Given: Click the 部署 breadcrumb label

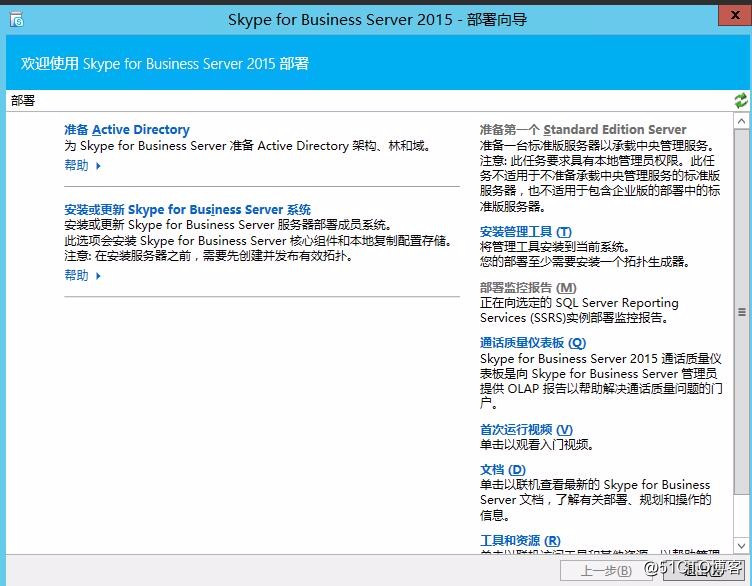Looking at the screenshot, I should [23, 101].
